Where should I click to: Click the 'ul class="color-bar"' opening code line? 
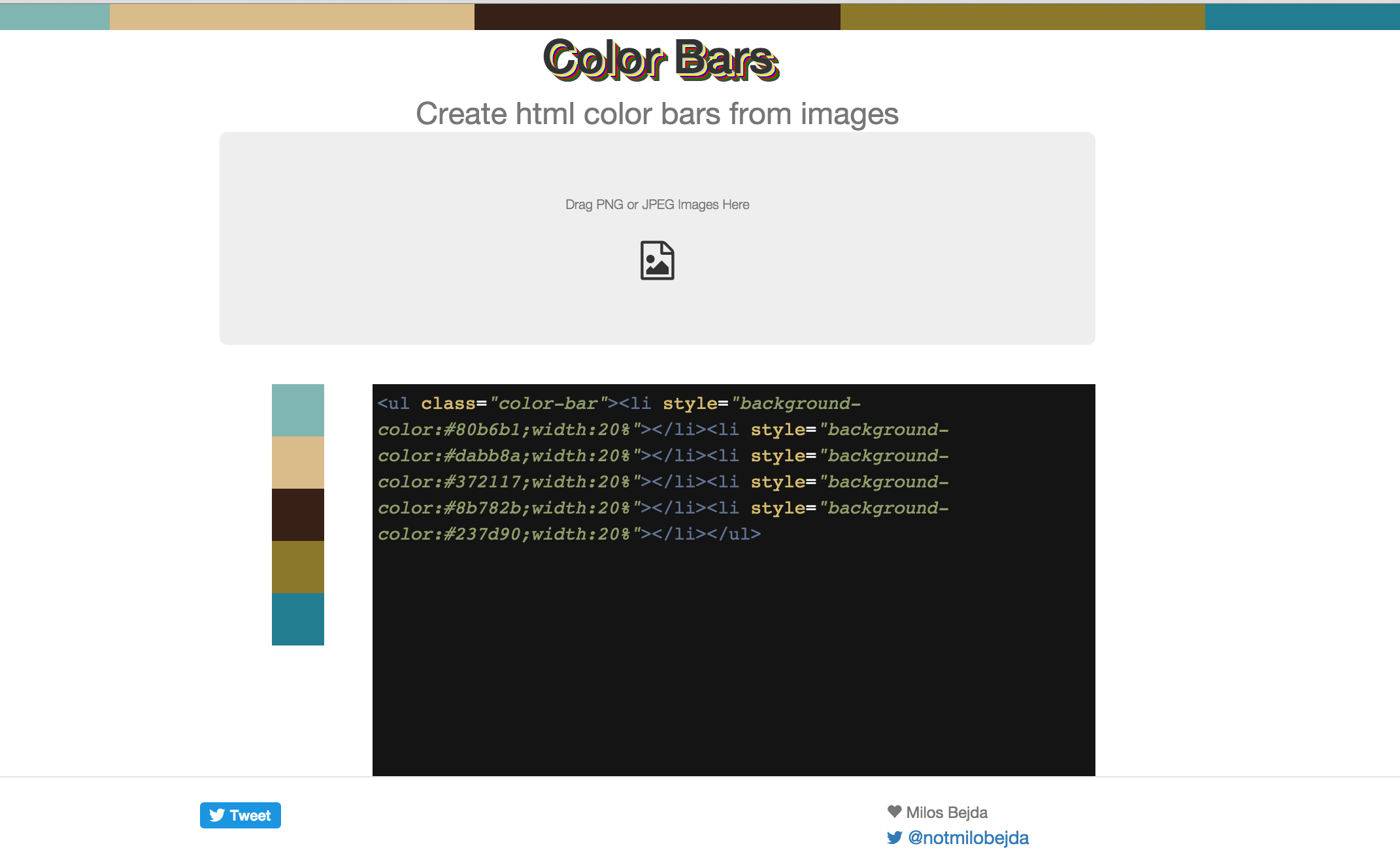pos(619,404)
